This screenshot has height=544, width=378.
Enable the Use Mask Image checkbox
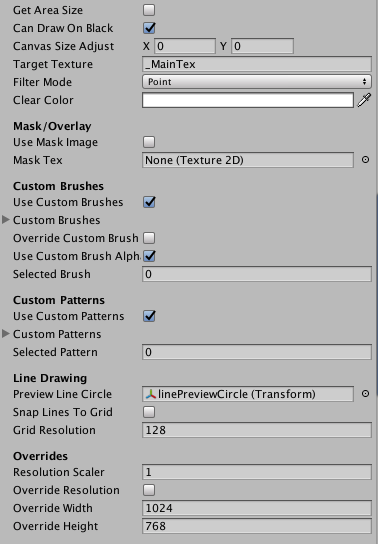(149, 142)
